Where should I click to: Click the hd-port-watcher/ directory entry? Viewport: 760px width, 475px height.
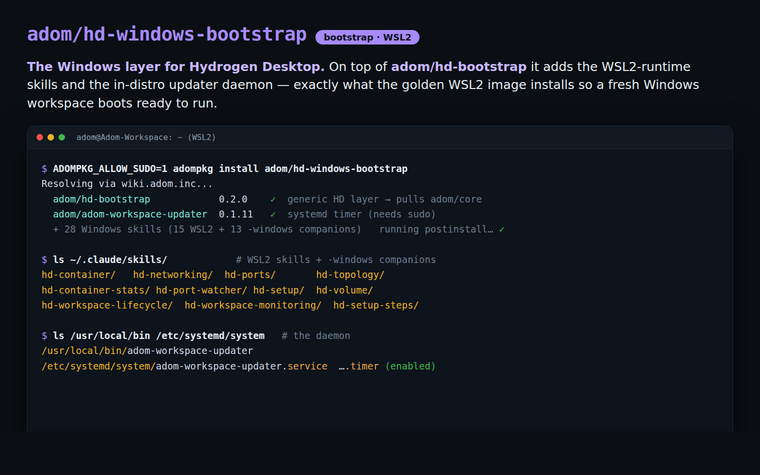202,290
